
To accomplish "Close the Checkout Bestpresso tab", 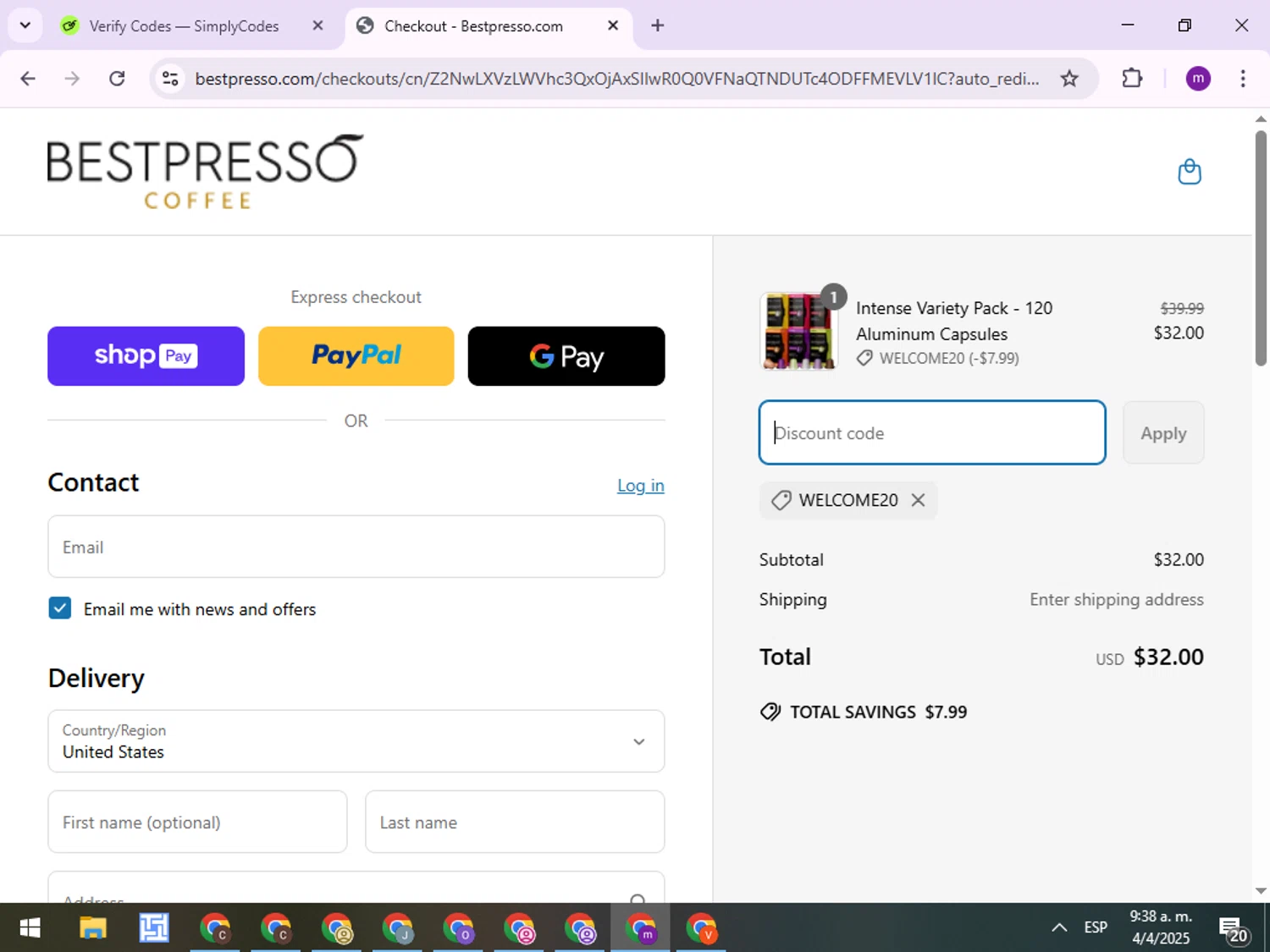I will point(613,25).
